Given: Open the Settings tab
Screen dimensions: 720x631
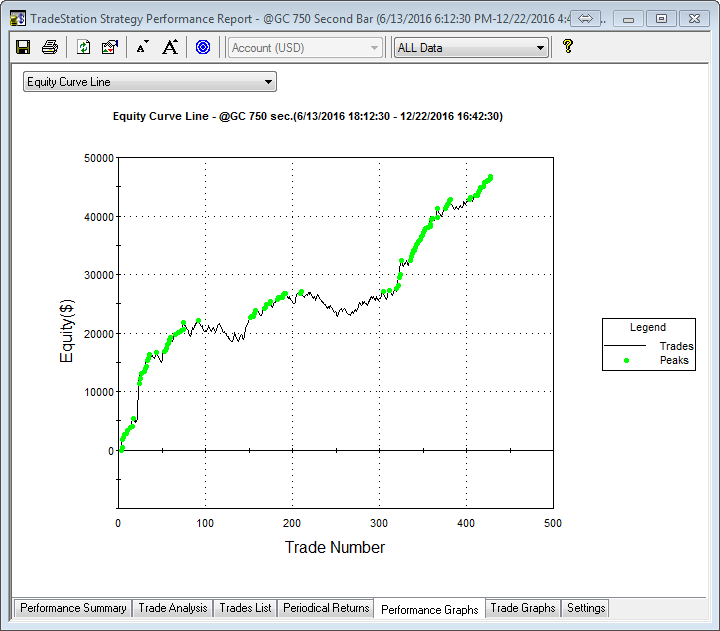Looking at the screenshot, I should click(x=585, y=608).
